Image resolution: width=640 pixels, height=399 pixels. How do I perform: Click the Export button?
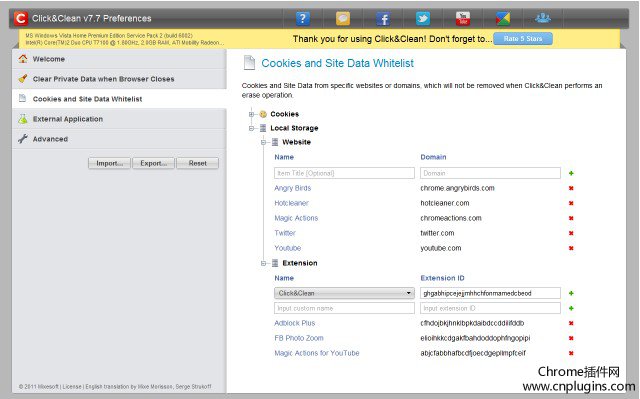(153, 163)
